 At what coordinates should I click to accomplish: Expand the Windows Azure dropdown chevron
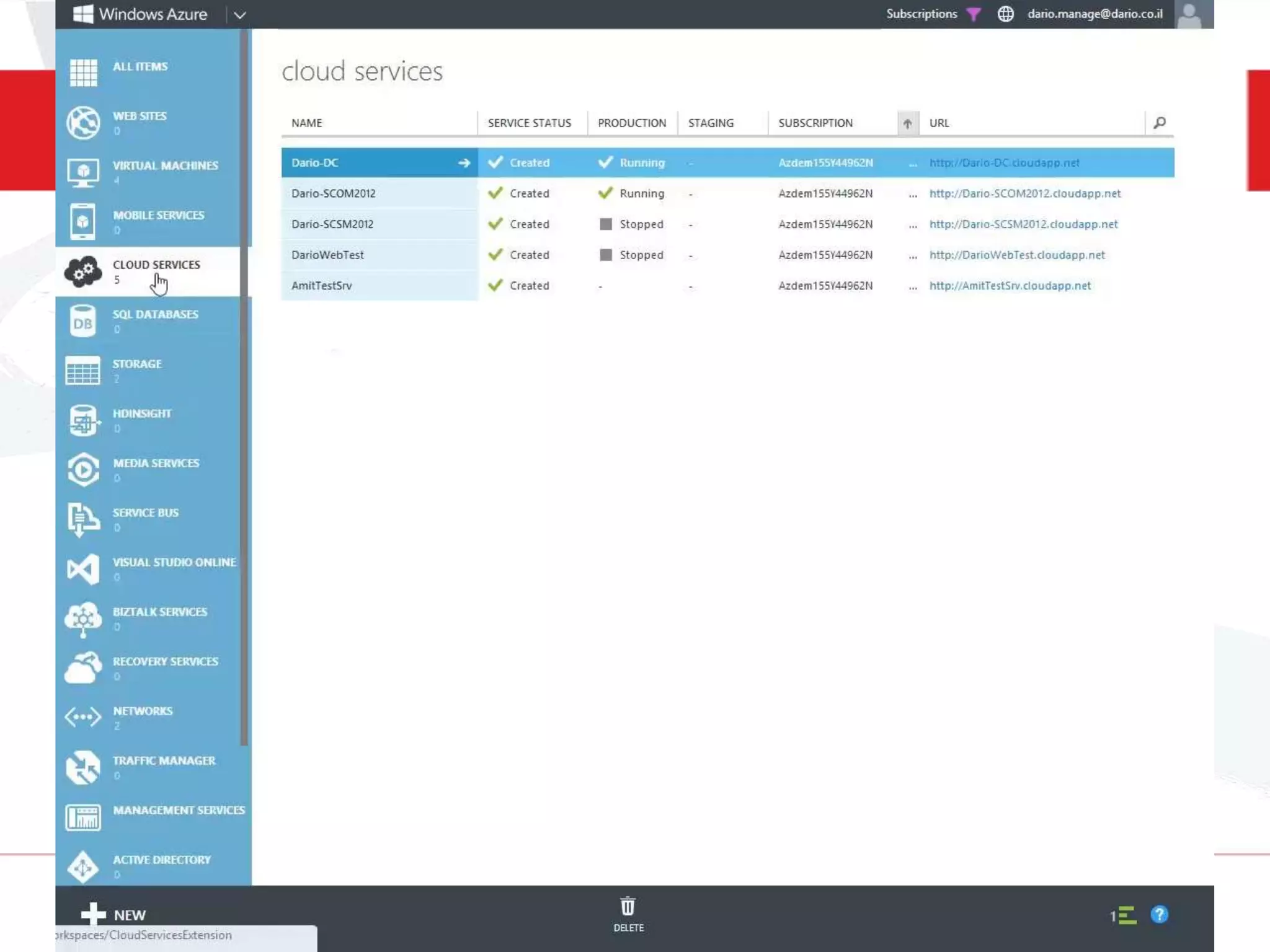point(240,15)
